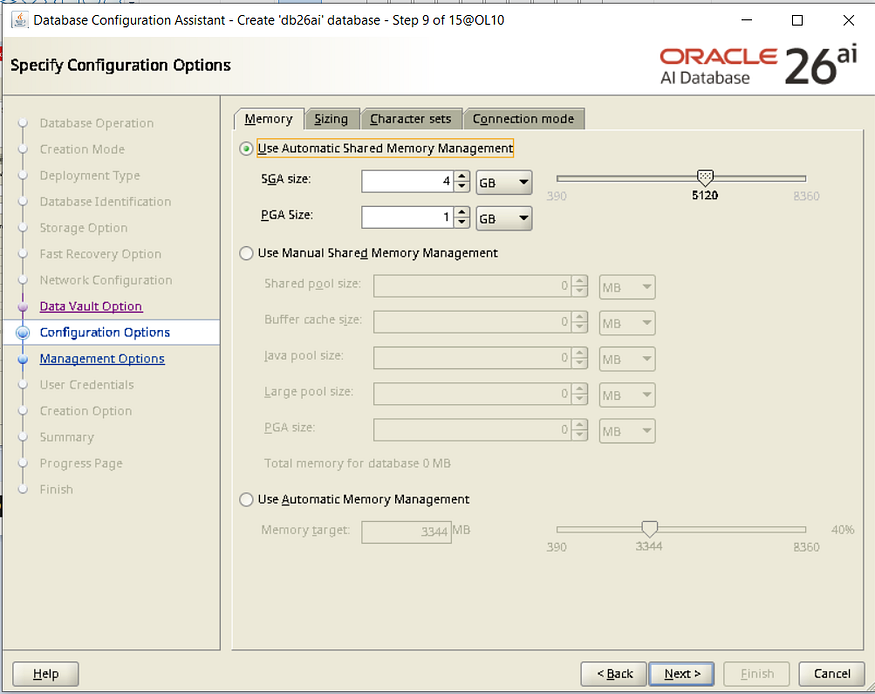Click the Fast Recovery Option step

[100, 254]
